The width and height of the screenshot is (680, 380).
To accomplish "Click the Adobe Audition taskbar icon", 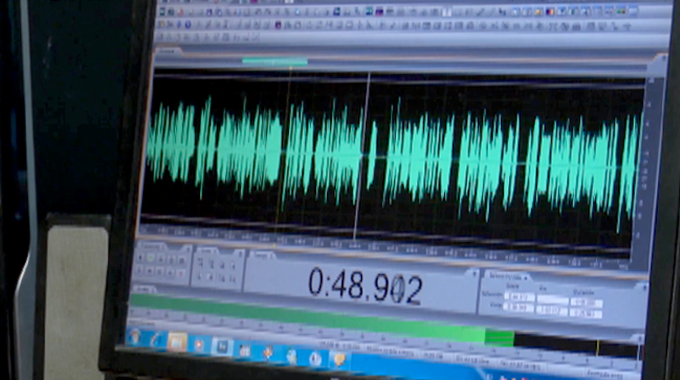I will (222, 347).
